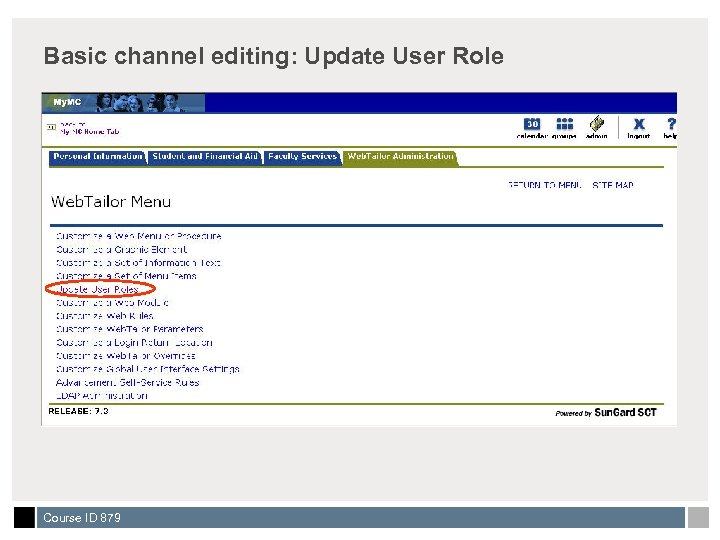Screen dimensions: 720x540
Task: Open the help question mark icon
Action: click(671, 124)
